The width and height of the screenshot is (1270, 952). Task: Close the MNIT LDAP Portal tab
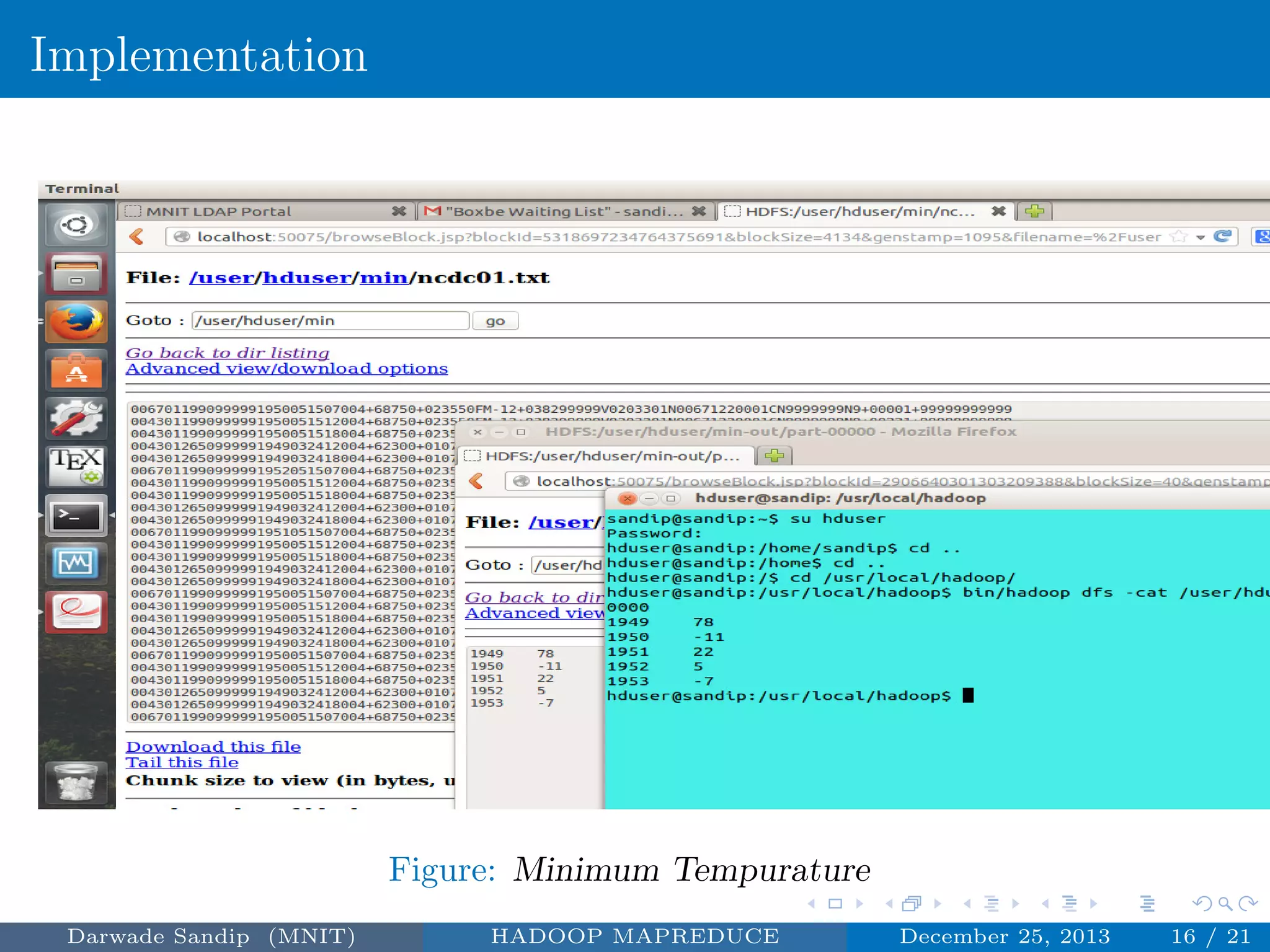coord(399,211)
